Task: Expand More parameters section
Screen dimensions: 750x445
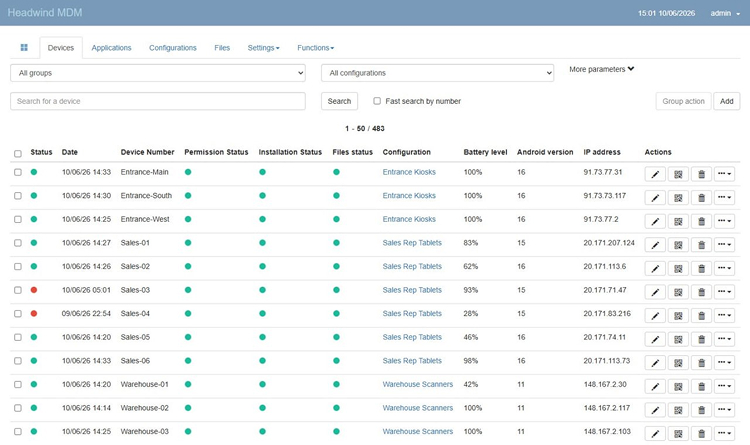Action: pos(601,69)
